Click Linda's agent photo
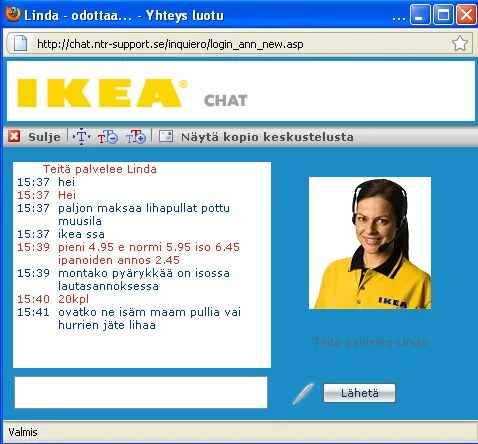Screen dimensions: 478x444 point(370,243)
